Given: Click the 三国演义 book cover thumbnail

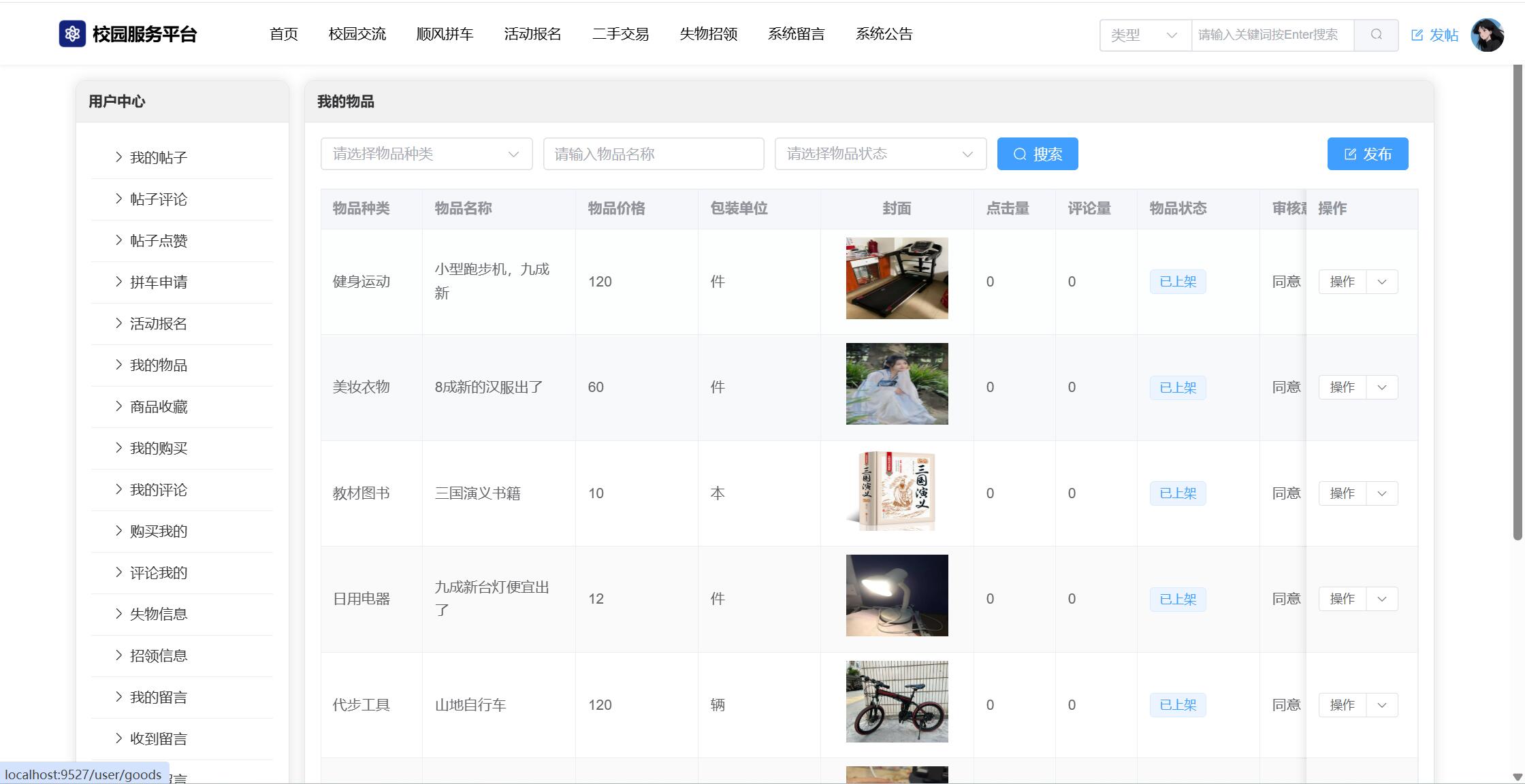Looking at the screenshot, I should (x=897, y=491).
